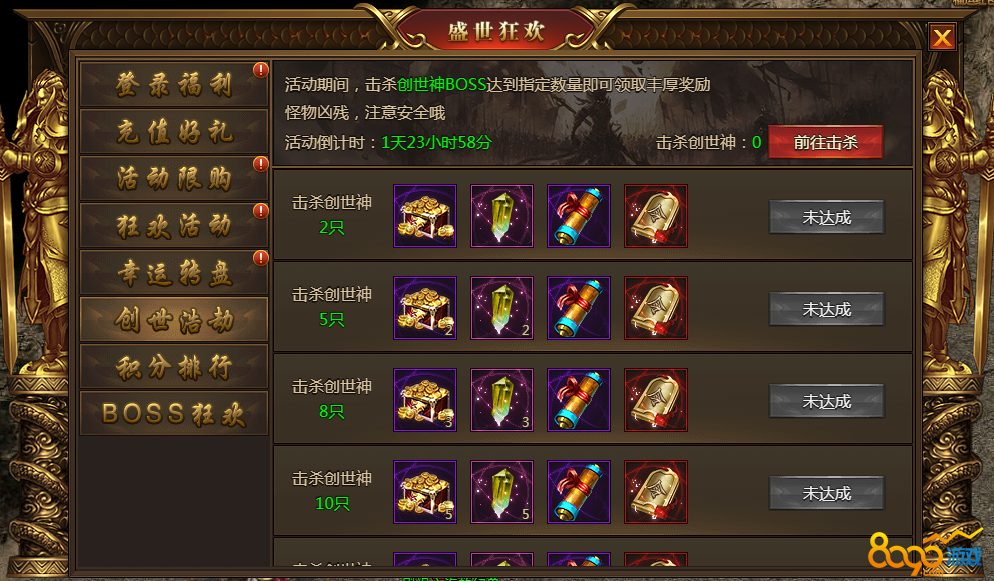Switch to 充值好礼 tab
This screenshot has width=994, height=581.
pos(174,131)
